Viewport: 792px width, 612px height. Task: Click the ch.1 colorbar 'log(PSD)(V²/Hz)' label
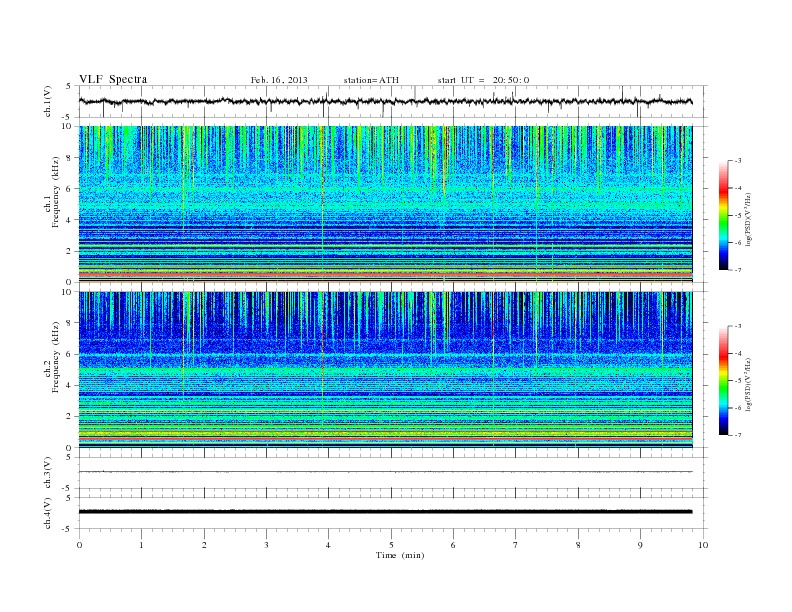coord(748,220)
